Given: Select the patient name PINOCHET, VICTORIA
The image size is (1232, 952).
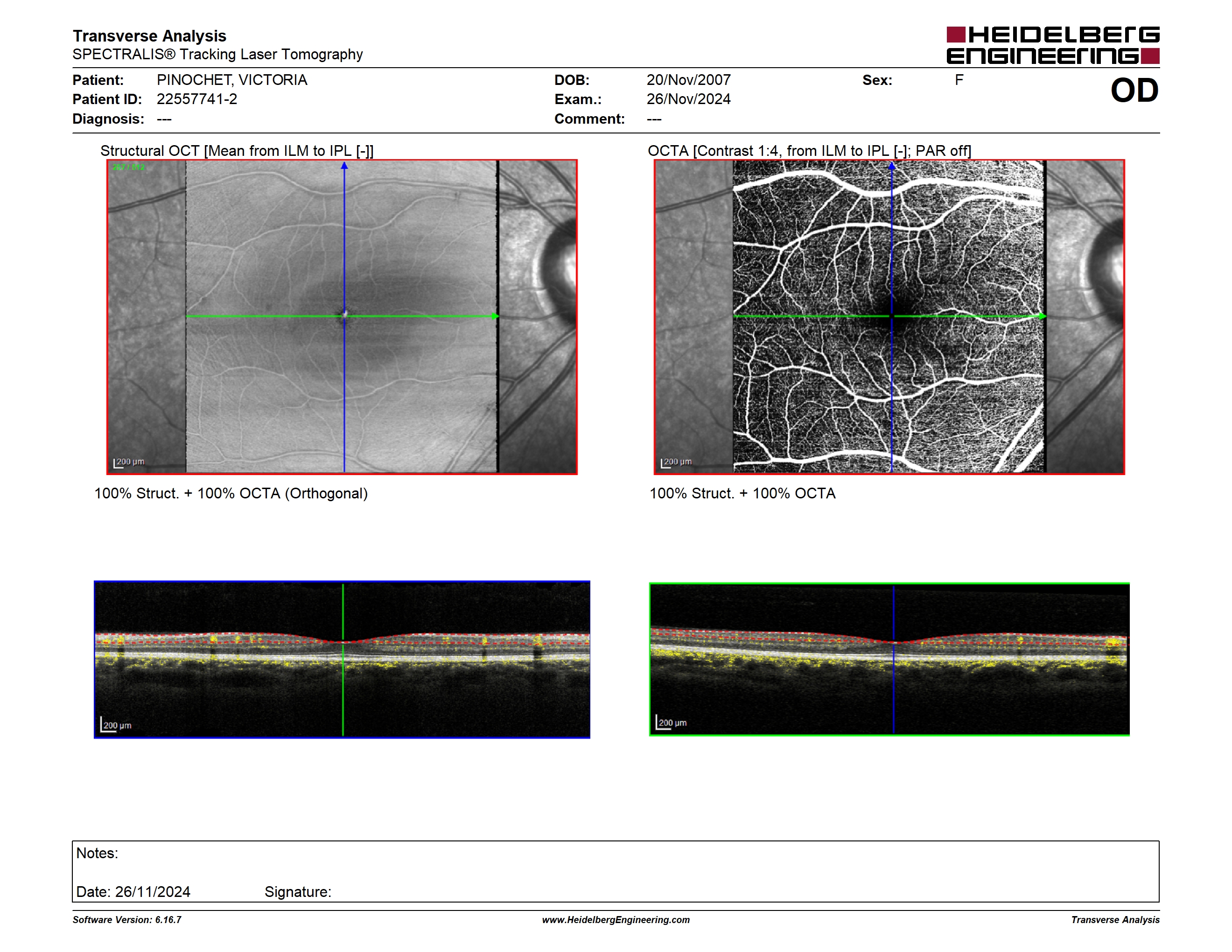Looking at the screenshot, I should pos(232,80).
